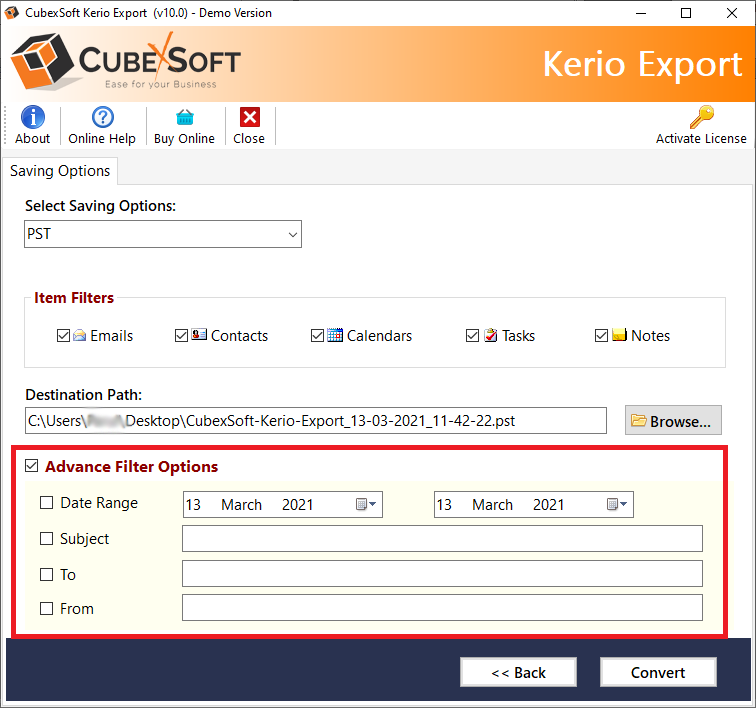Click the To filter text field
Screen dimensions: 756x708
pos(442,573)
